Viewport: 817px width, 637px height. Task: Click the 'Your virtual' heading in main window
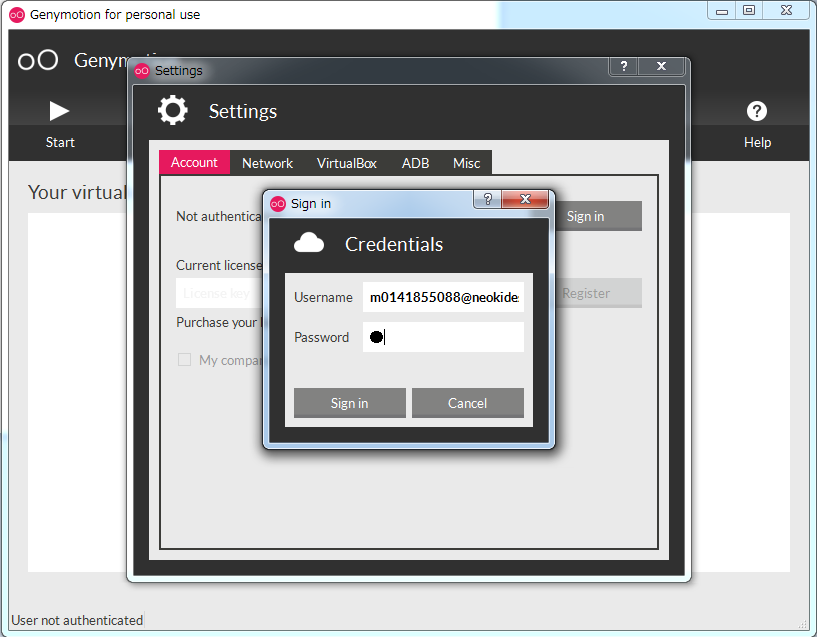(x=77, y=192)
